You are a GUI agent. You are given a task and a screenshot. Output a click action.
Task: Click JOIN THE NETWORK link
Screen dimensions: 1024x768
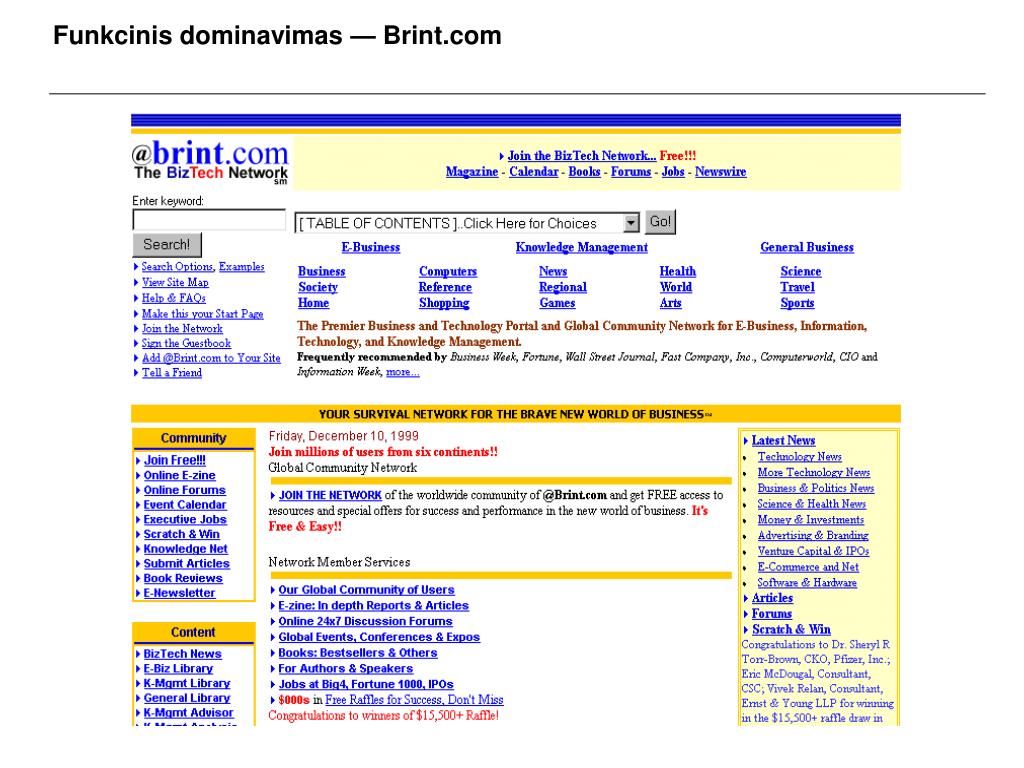(x=330, y=496)
